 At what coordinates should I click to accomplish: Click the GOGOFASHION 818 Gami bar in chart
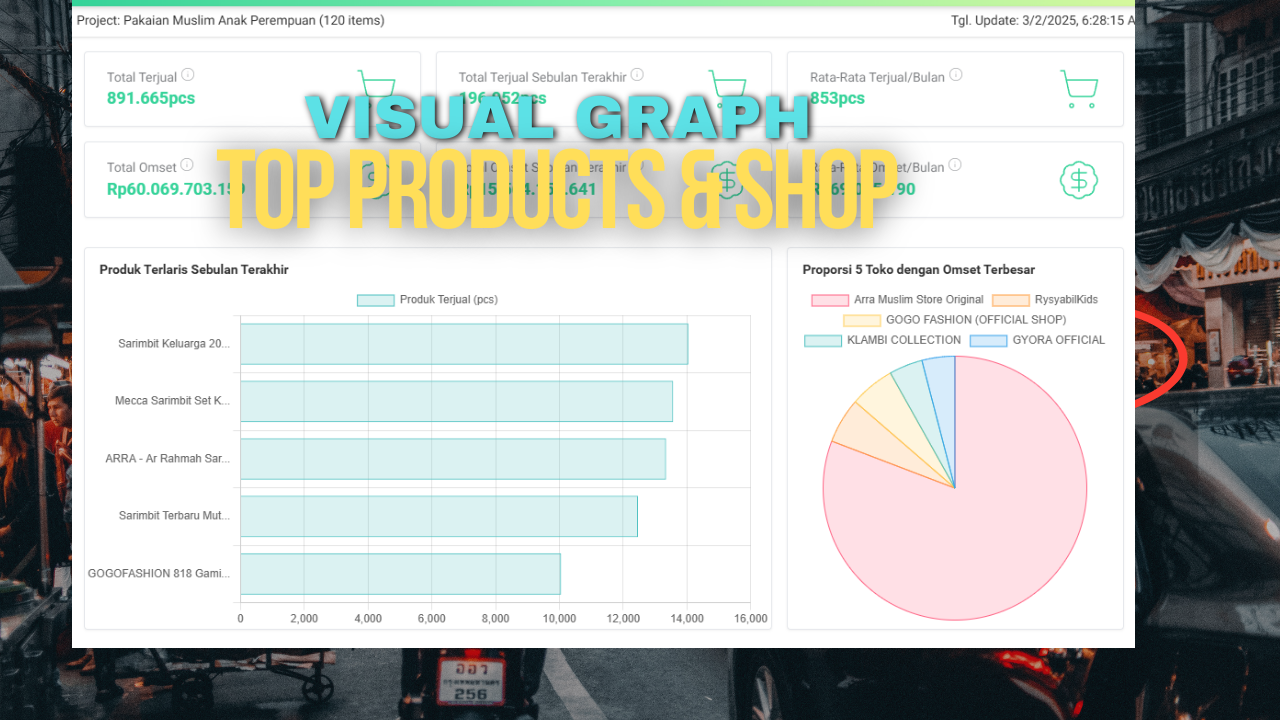(400, 574)
